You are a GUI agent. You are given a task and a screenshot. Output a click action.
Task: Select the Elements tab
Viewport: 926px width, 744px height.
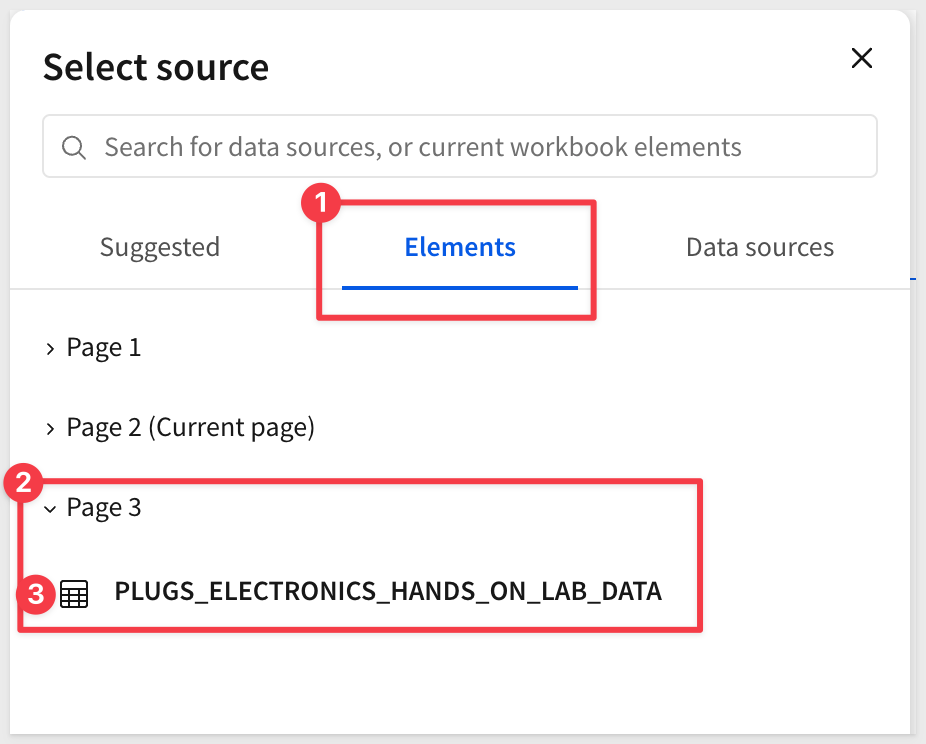tap(460, 247)
